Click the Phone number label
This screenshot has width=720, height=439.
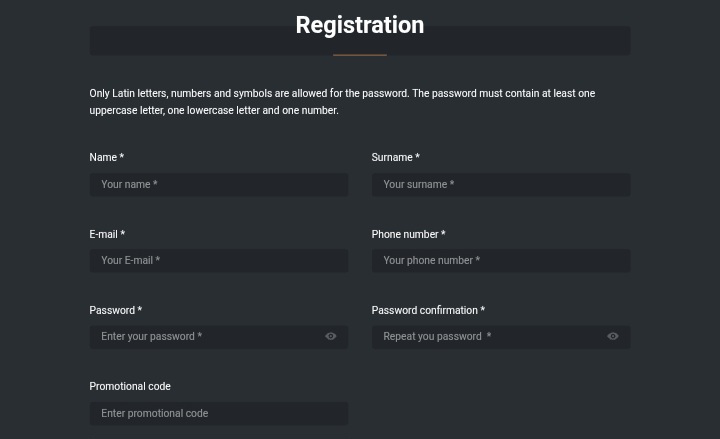coord(408,234)
